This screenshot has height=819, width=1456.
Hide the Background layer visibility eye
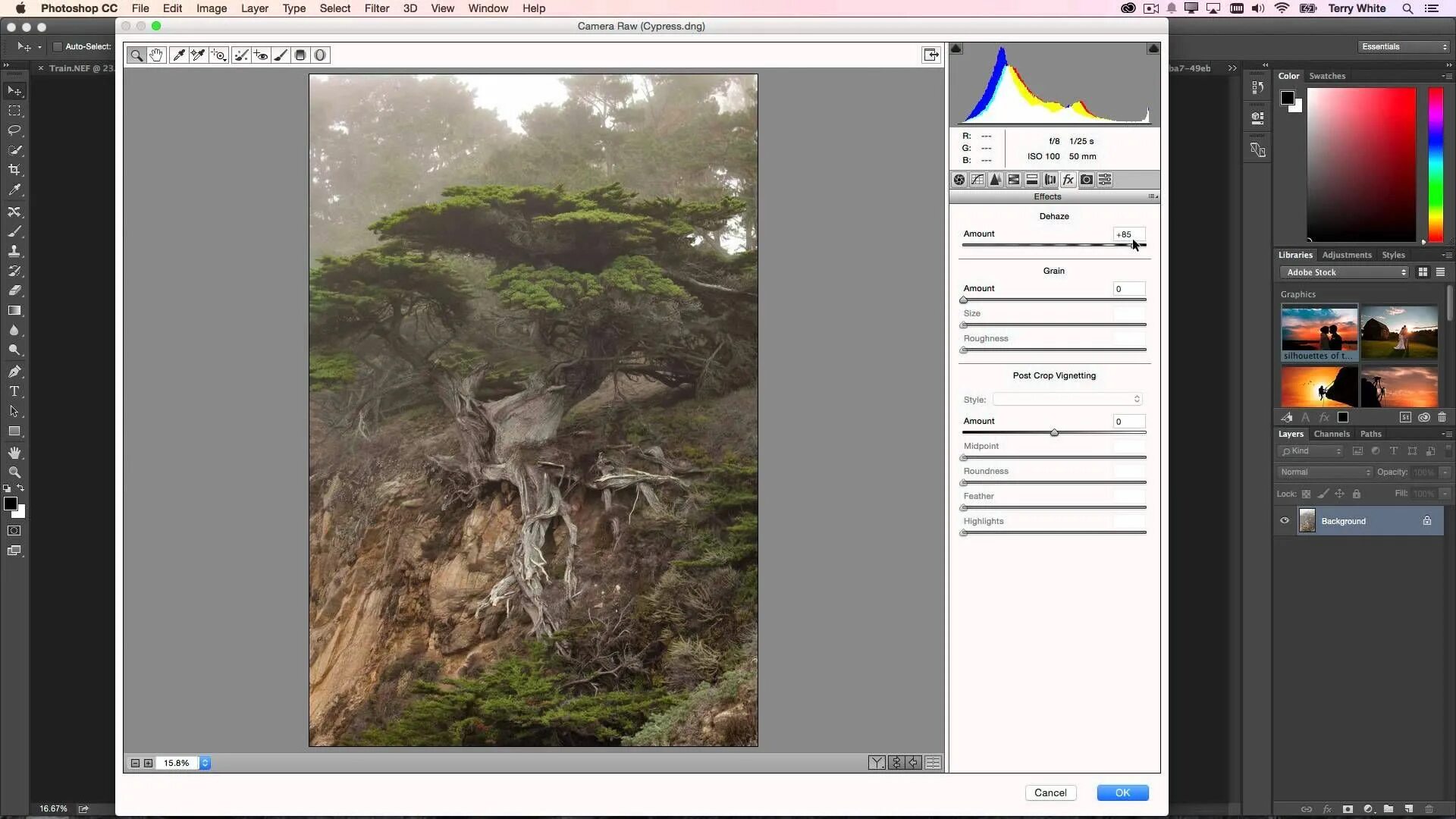click(1285, 521)
